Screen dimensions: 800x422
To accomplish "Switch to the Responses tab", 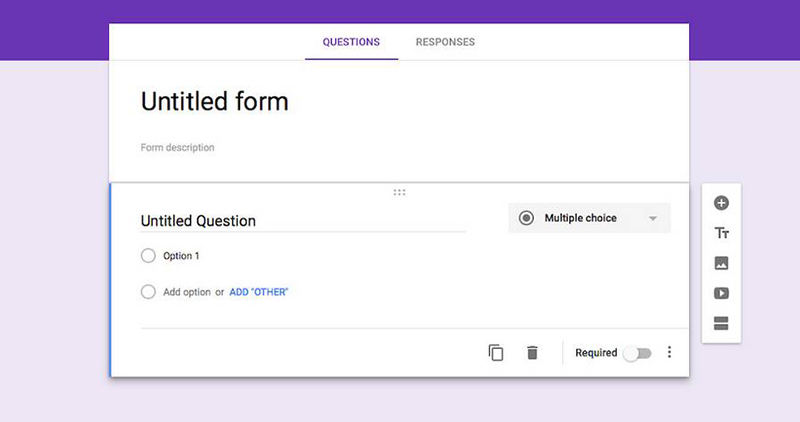I will click(445, 42).
